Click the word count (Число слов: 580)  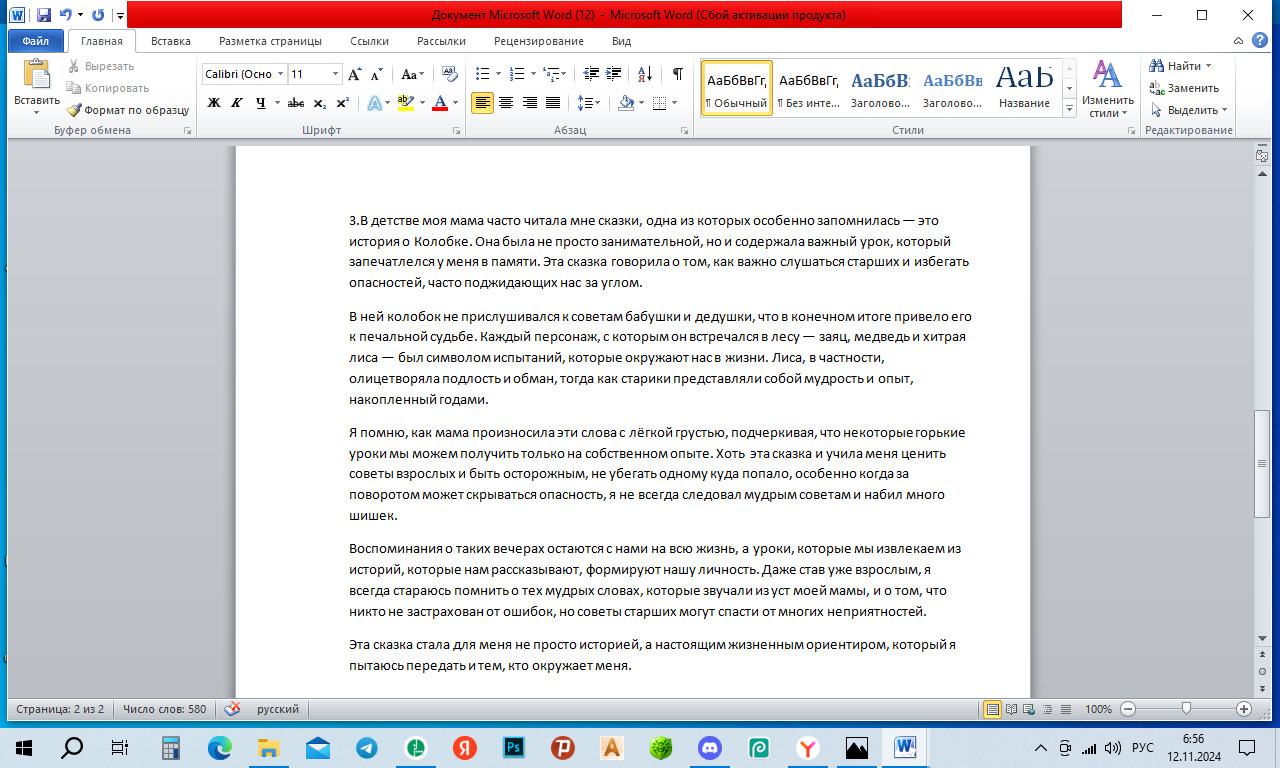pyautogui.click(x=164, y=709)
